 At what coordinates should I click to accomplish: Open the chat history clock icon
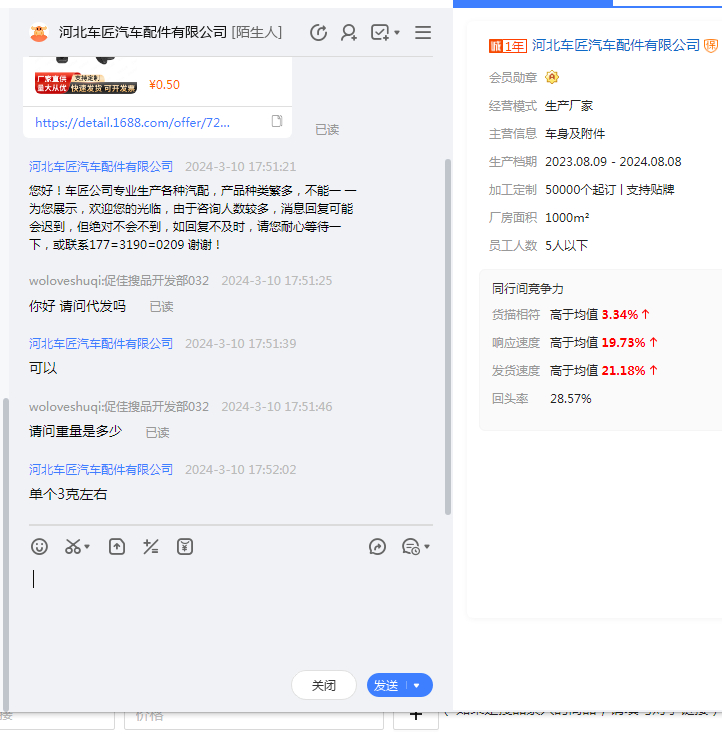coord(318,33)
